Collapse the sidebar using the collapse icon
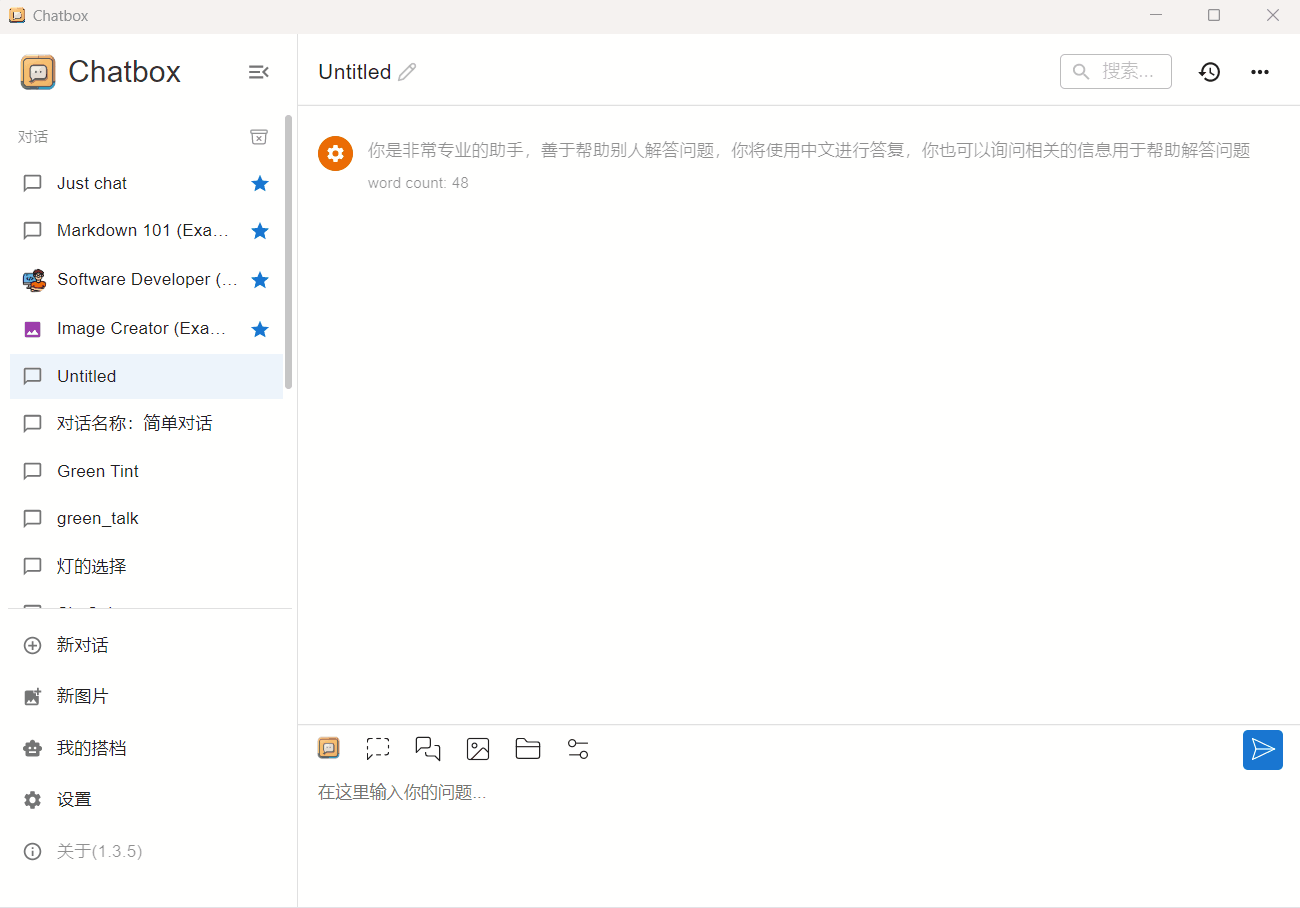 pos(258,71)
